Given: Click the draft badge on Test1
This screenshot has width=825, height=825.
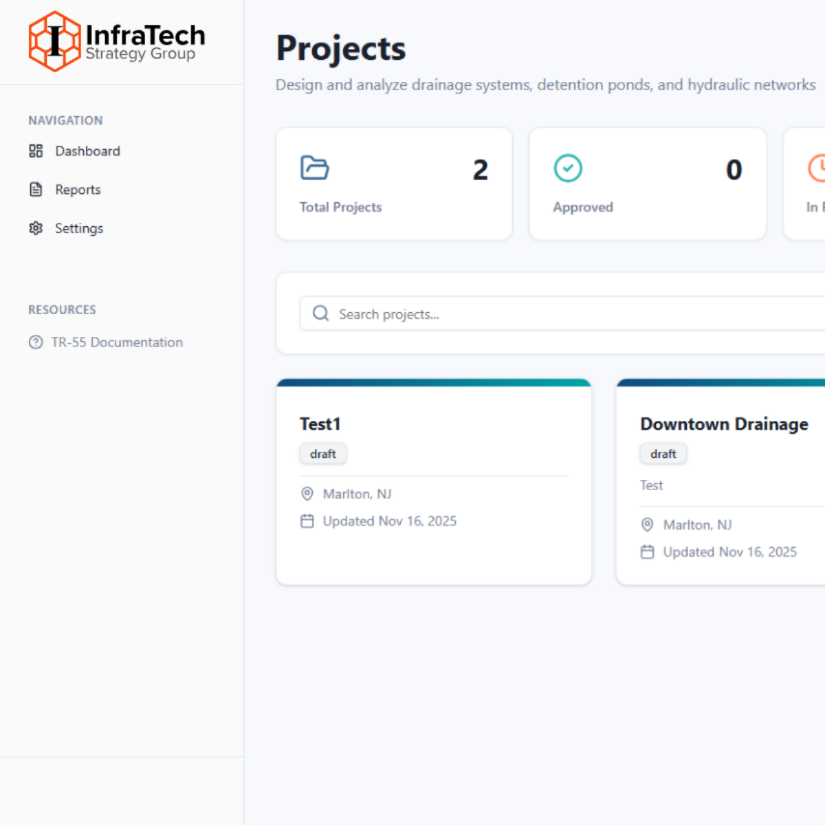Looking at the screenshot, I should 323,454.
